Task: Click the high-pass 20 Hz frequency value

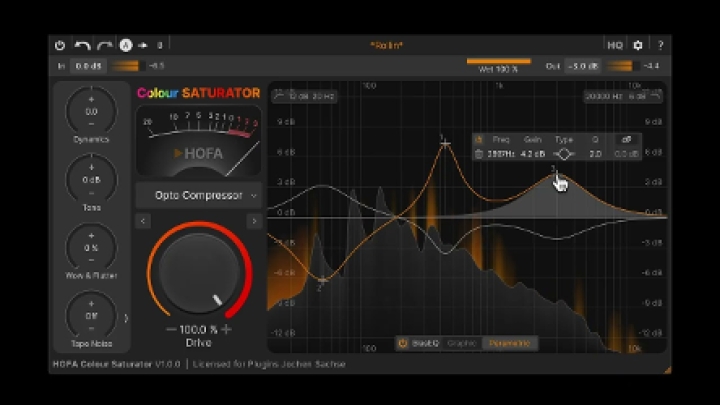Action: coord(323,96)
